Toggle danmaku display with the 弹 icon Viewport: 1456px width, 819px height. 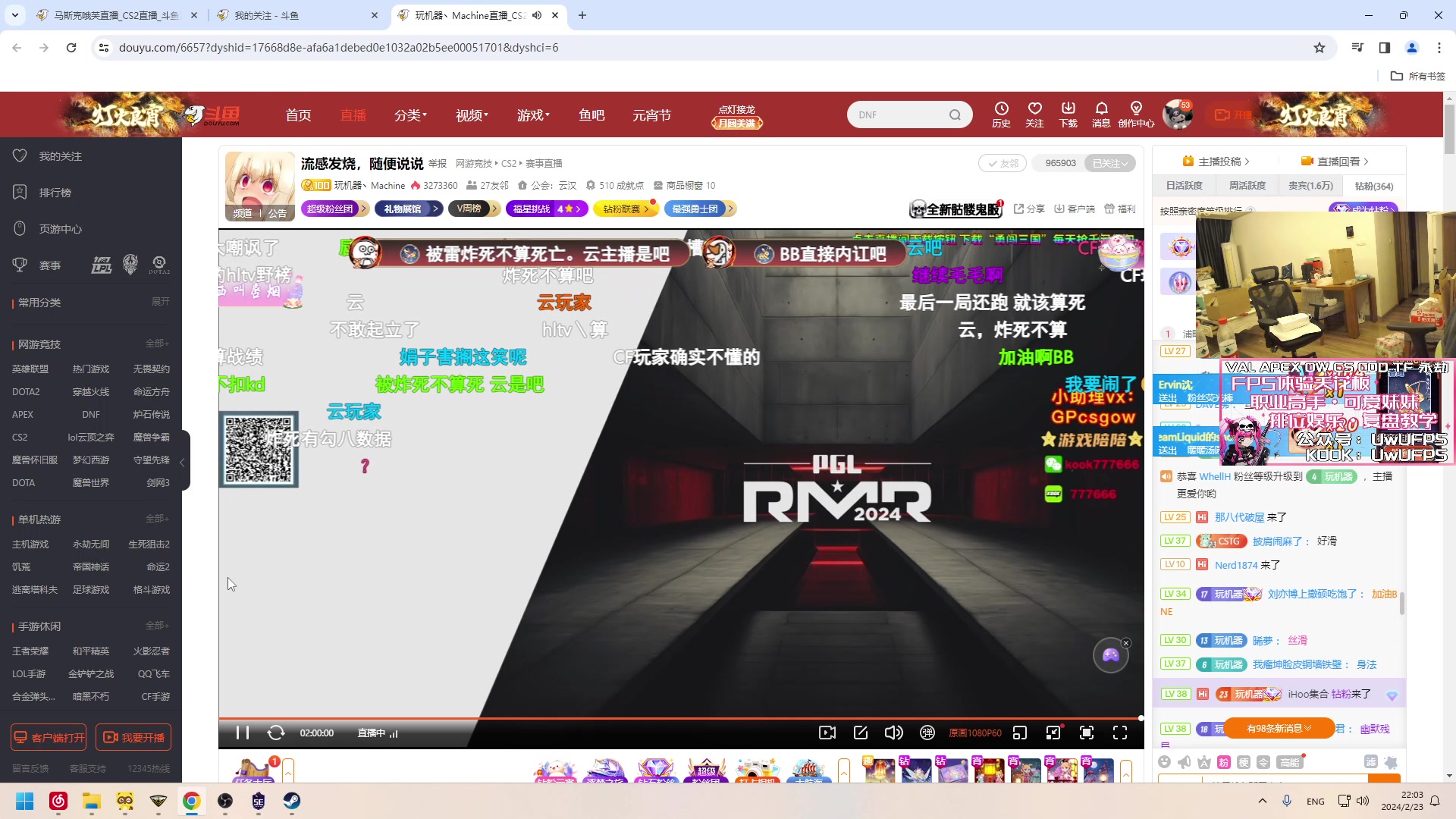[x=927, y=733]
